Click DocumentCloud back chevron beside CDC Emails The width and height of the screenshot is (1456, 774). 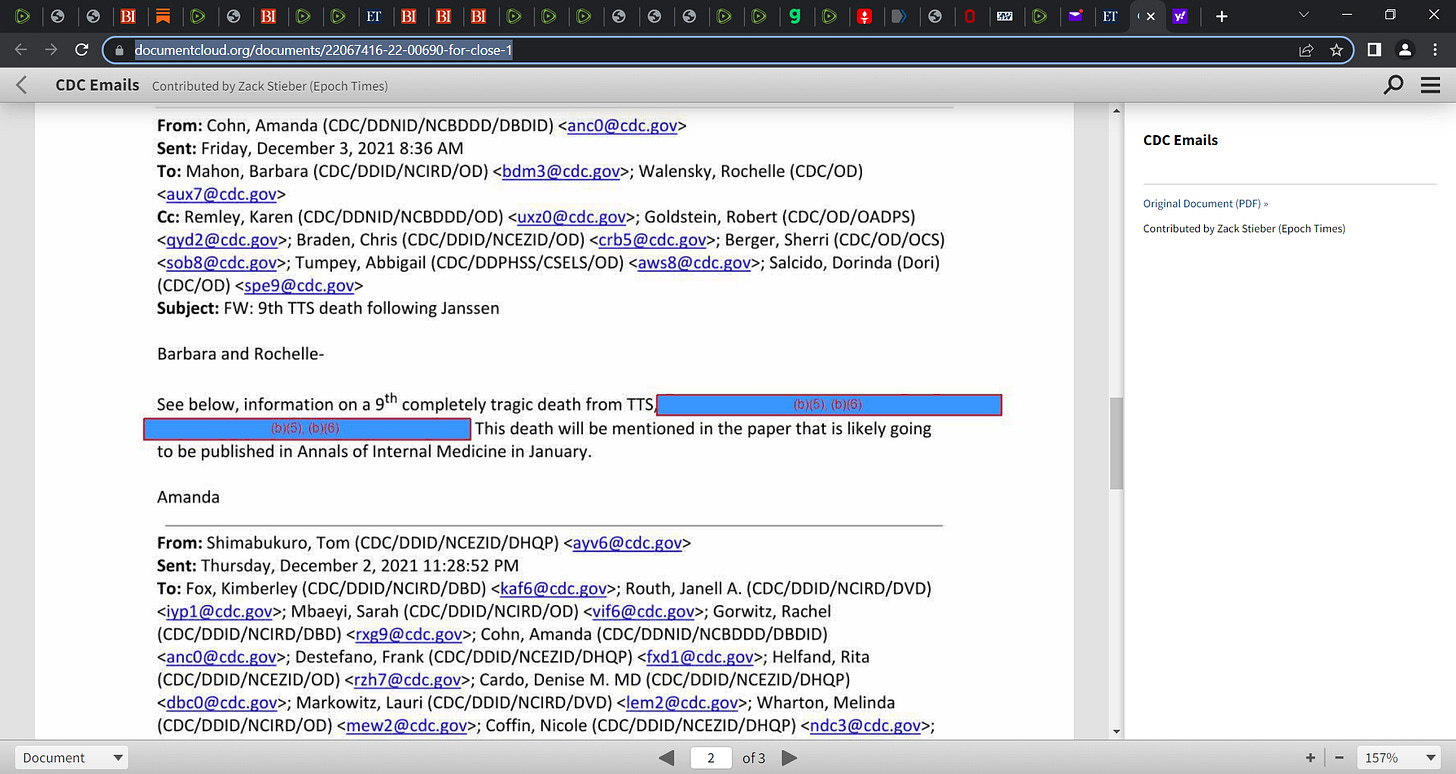click(x=22, y=86)
